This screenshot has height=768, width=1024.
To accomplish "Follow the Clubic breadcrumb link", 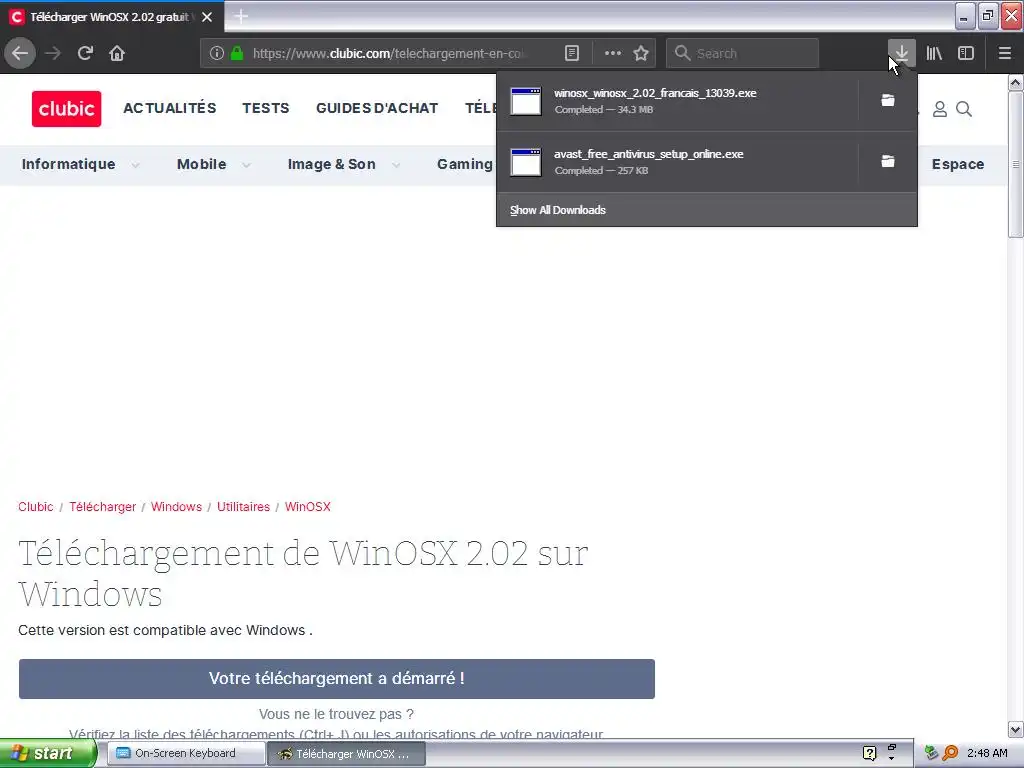I will click(x=36, y=507).
